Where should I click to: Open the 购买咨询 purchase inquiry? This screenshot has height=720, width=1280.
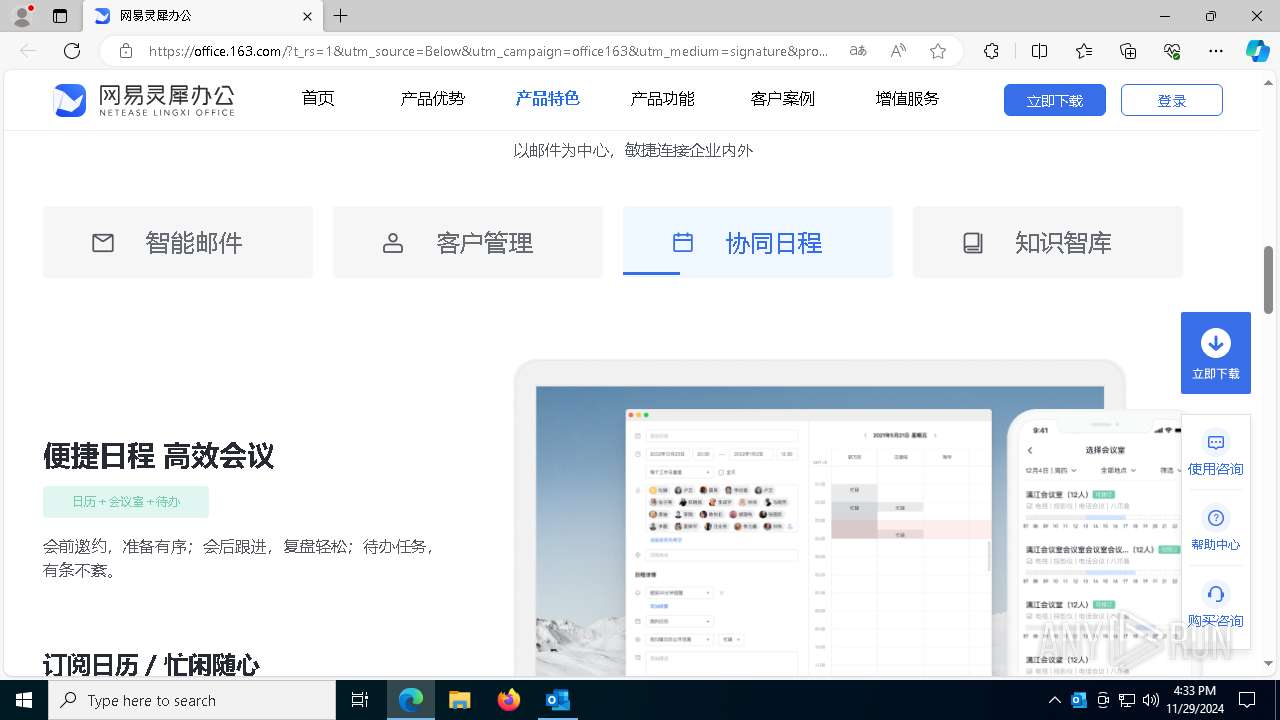click(x=1216, y=606)
